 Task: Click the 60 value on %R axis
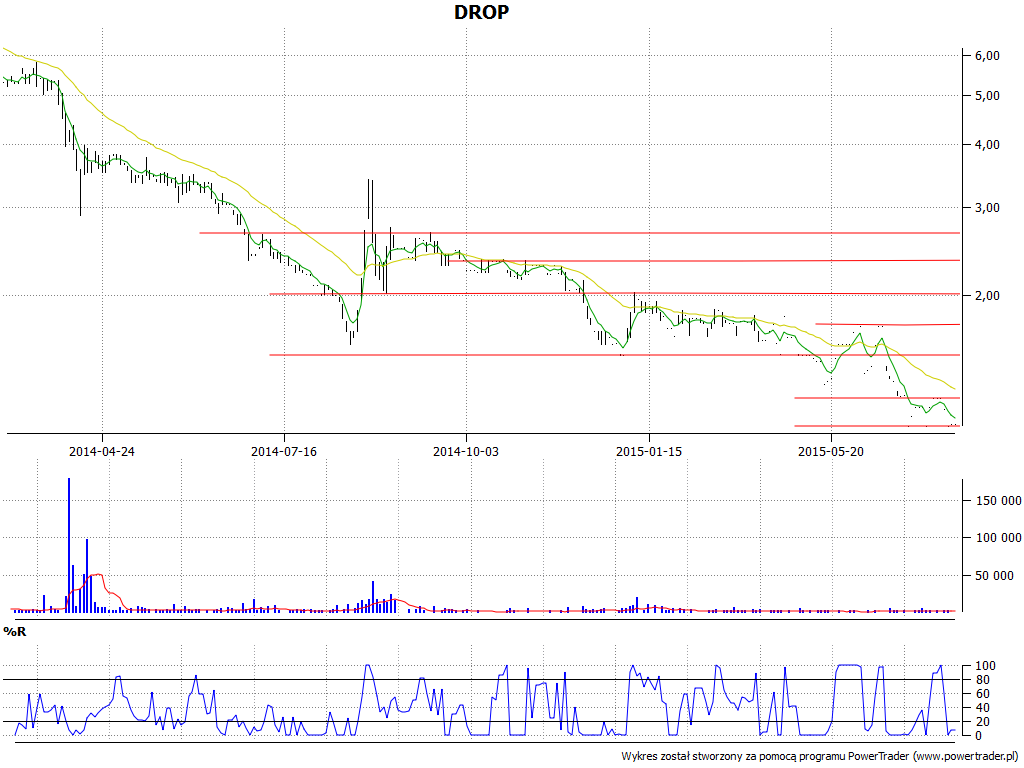985,694
